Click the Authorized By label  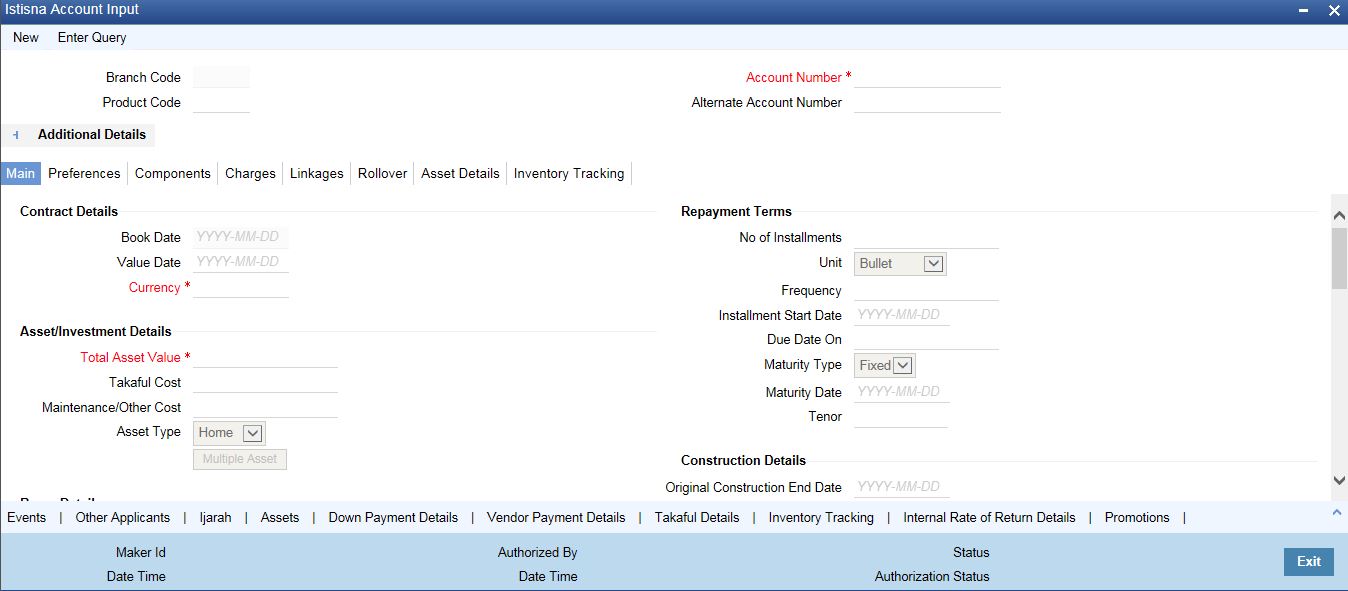coord(538,552)
